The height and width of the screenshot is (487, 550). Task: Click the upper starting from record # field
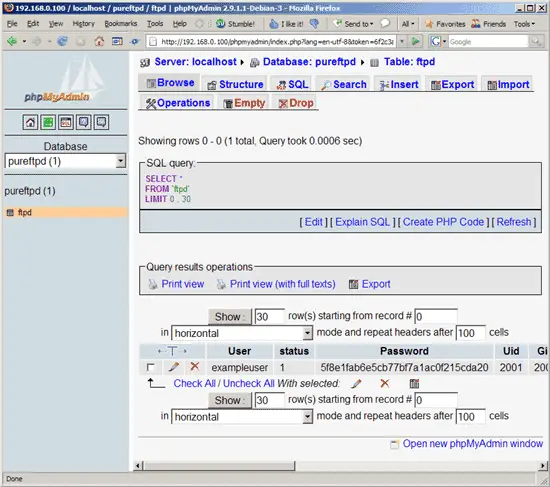click(436, 316)
